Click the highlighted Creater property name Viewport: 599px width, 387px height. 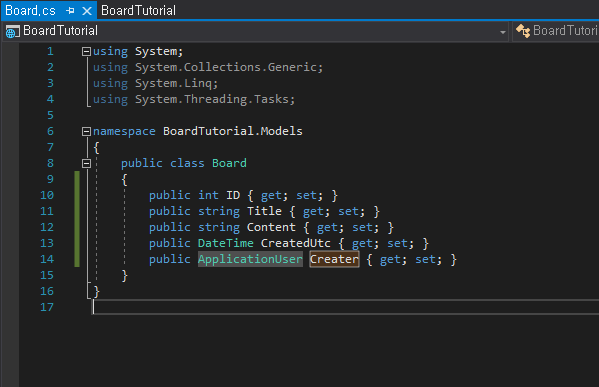click(334, 259)
